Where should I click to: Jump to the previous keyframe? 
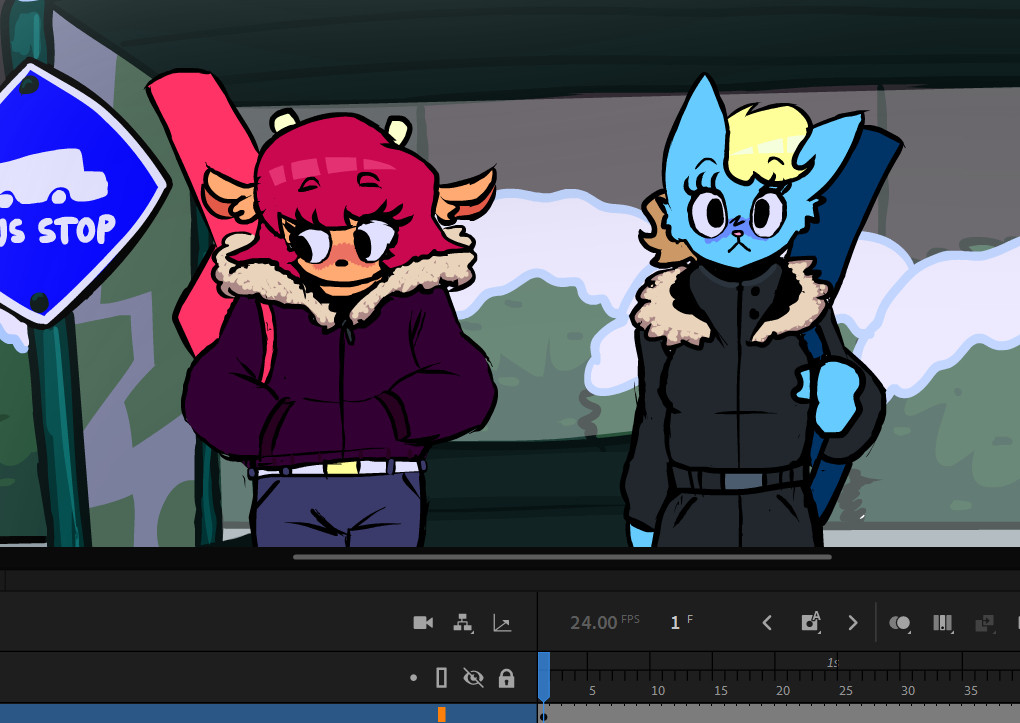767,623
